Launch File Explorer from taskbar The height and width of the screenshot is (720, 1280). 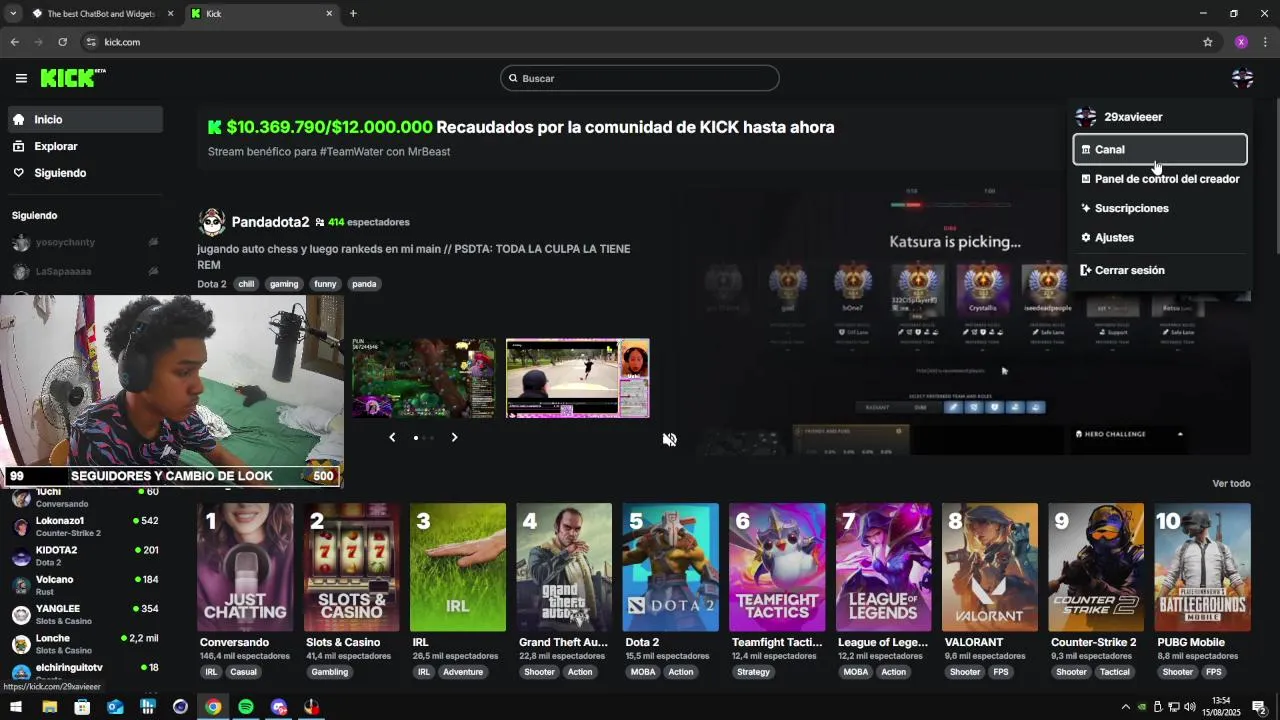[x=49, y=707]
